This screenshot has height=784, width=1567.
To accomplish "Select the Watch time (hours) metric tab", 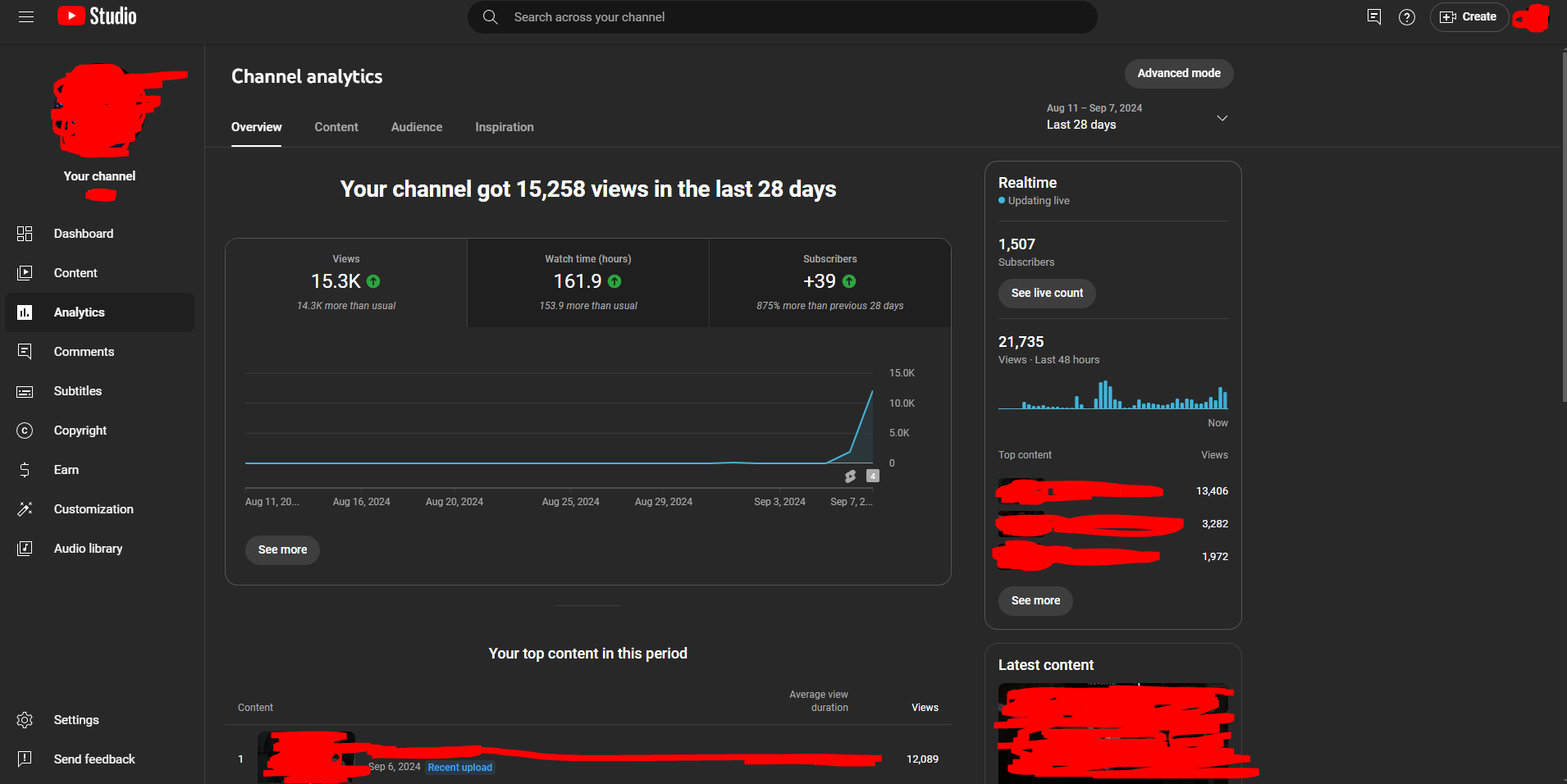I will tap(588, 283).
